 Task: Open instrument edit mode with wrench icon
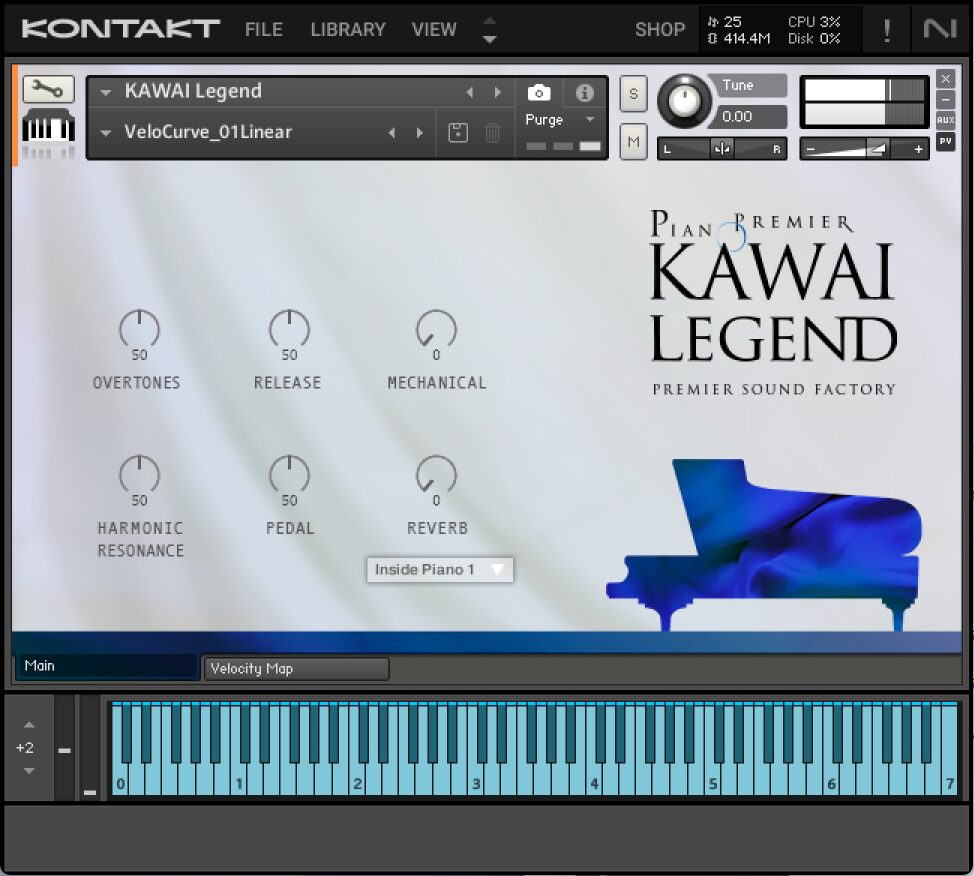coord(48,89)
